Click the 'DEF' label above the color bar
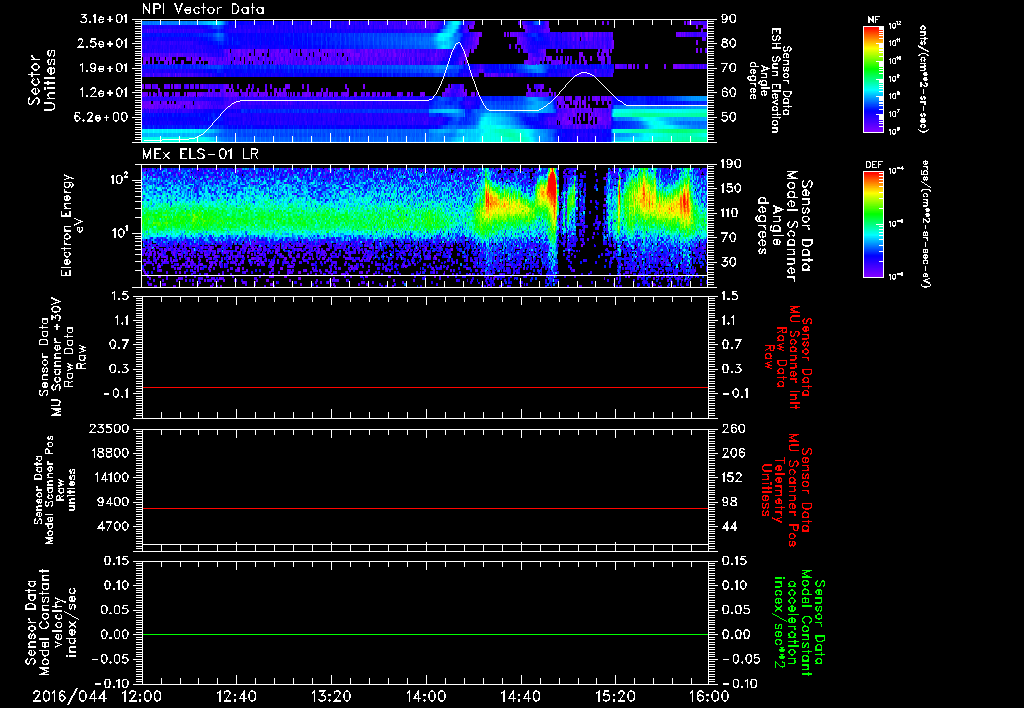 point(874,165)
